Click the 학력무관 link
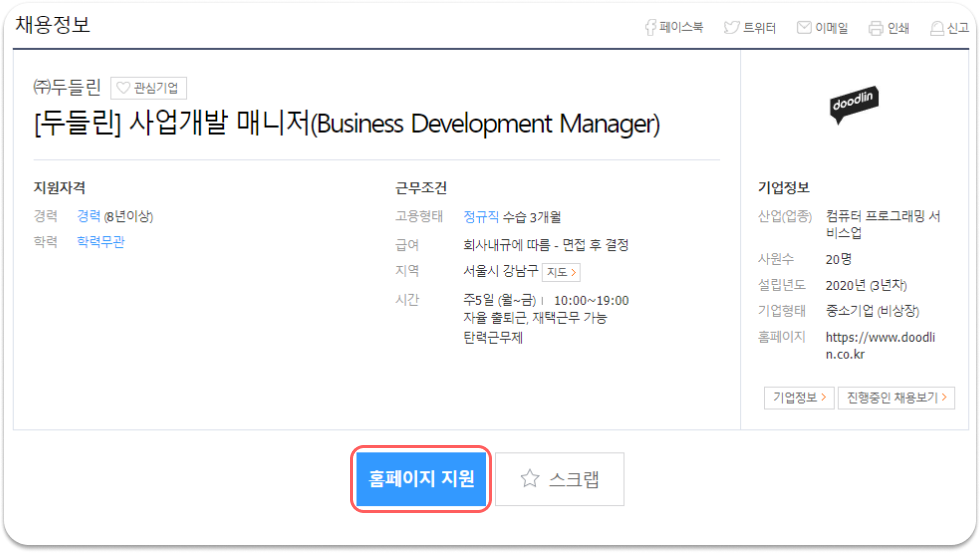 101,242
